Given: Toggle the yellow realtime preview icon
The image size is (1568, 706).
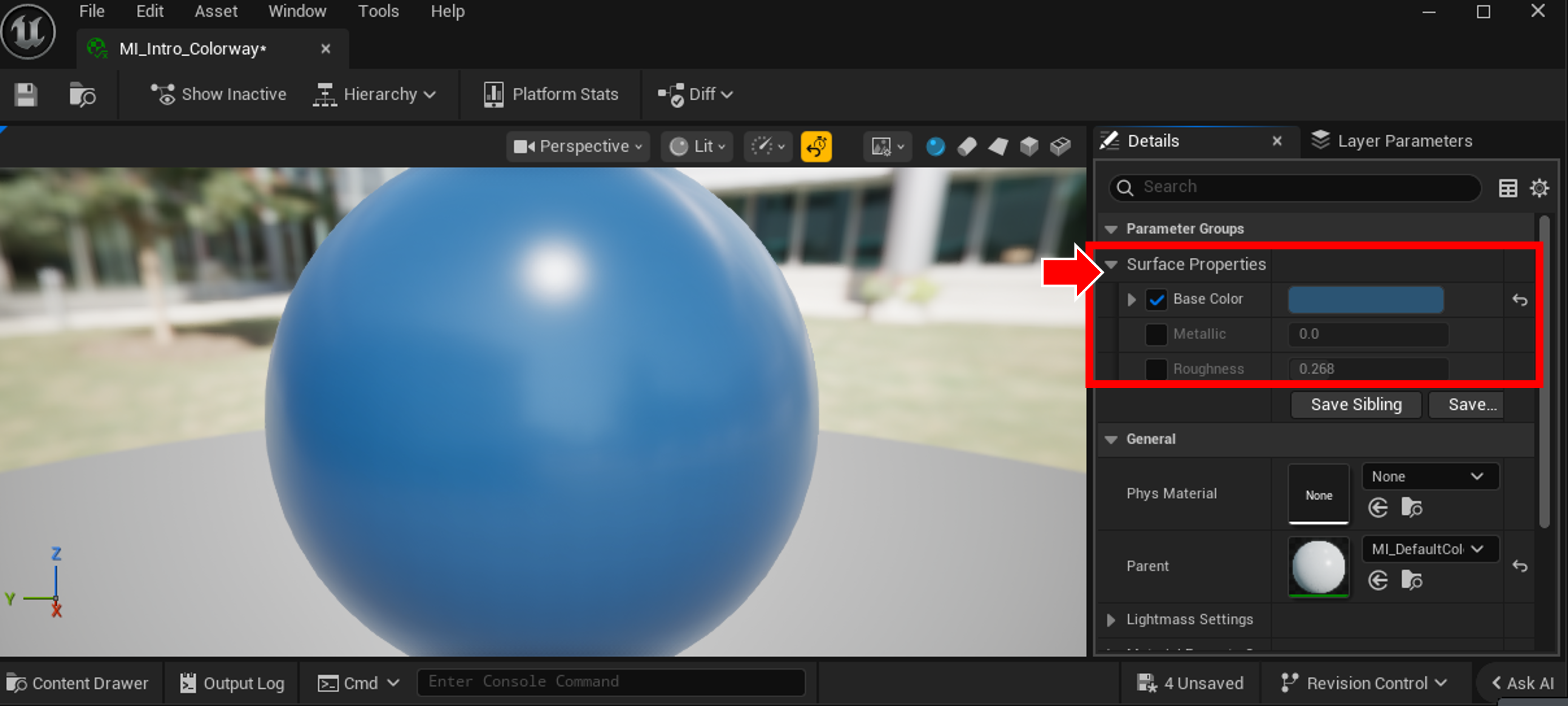Looking at the screenshot, I should 816,146.
